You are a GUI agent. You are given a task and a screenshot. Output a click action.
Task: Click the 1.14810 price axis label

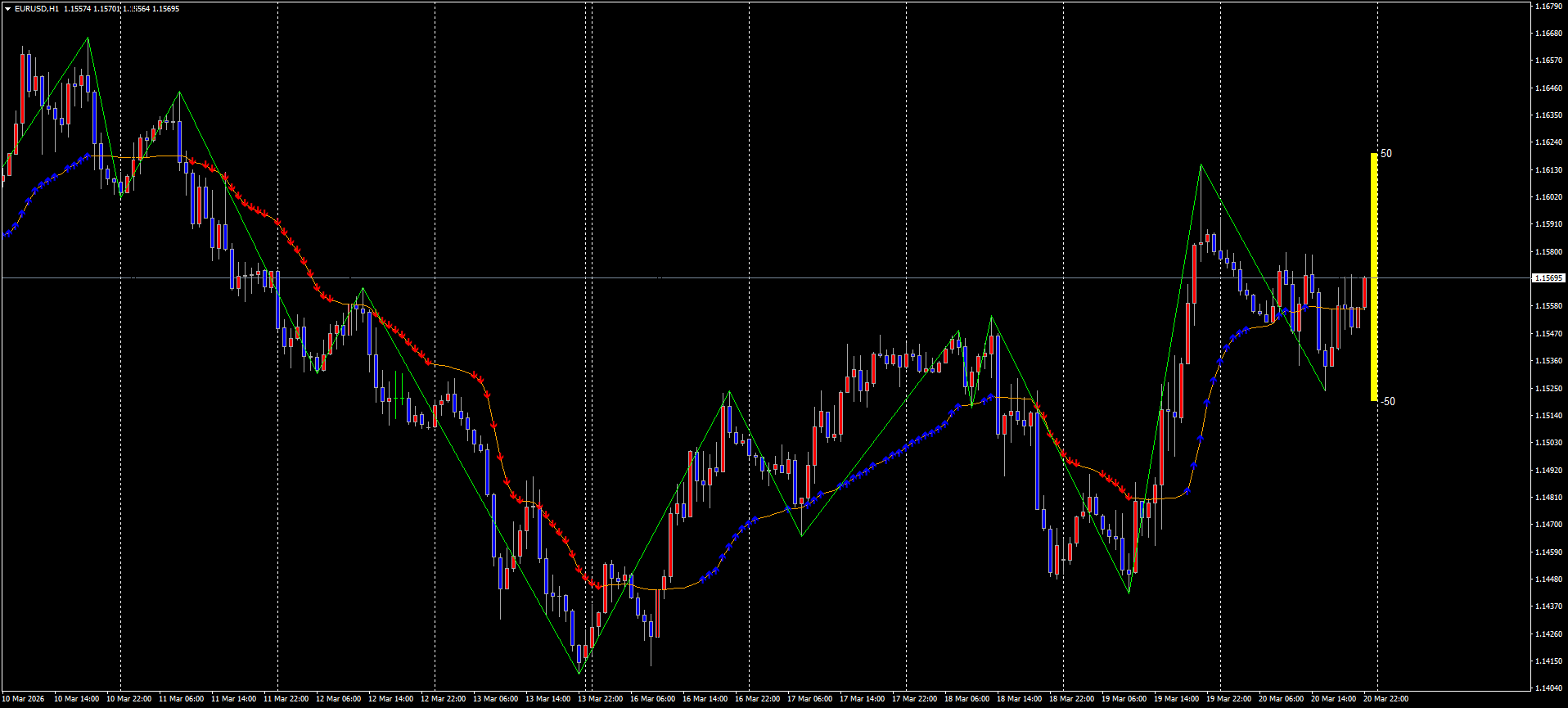coord(1548,498)
